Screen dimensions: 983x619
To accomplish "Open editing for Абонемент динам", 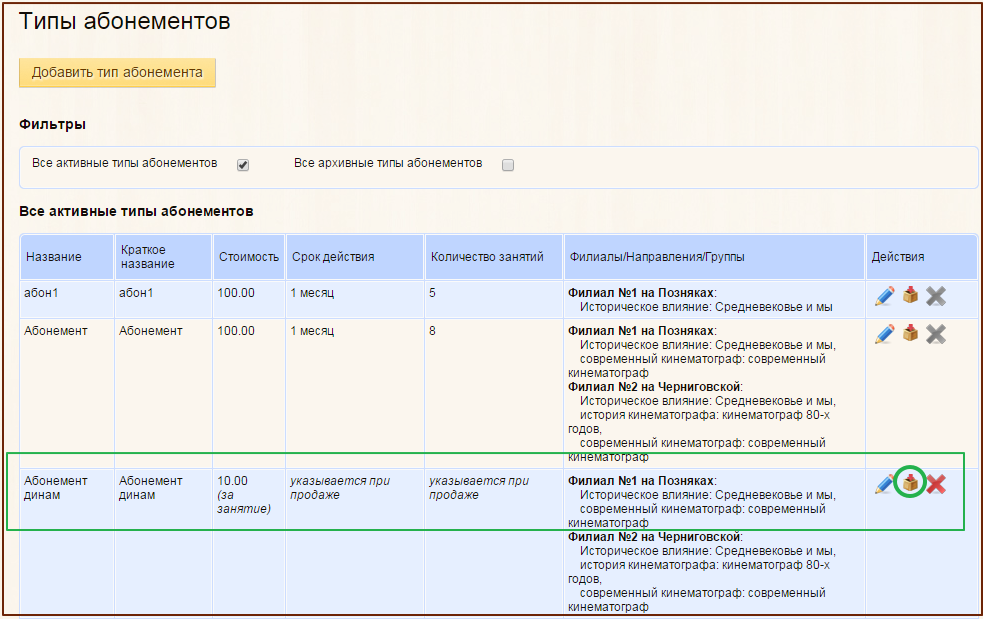I will click(884, 485).
